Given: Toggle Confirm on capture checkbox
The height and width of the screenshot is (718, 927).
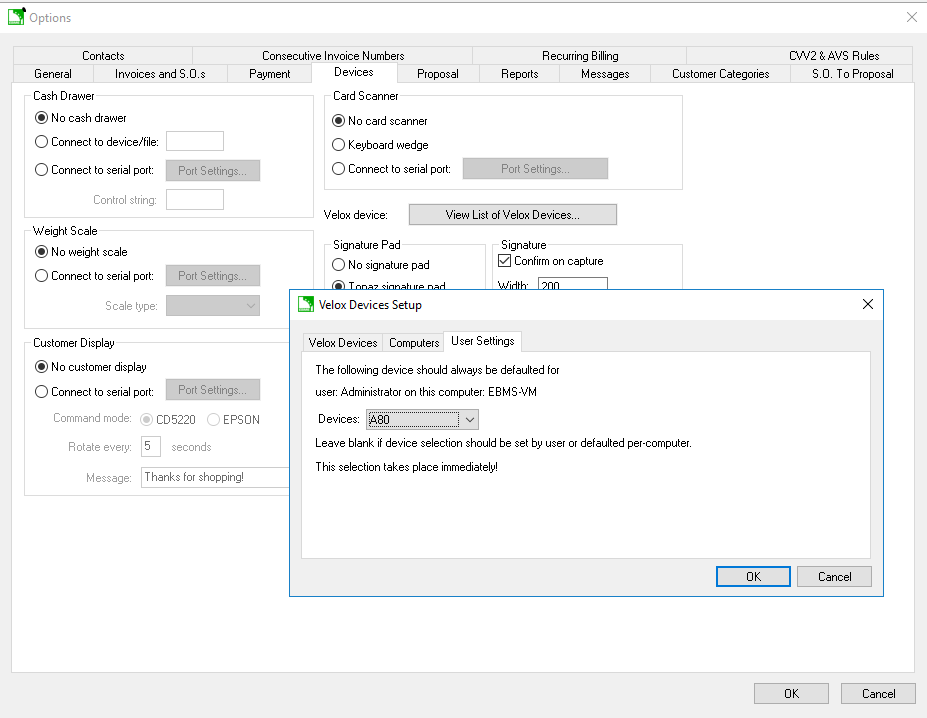Looking at the screenshot, I should (x=505, y=261).
